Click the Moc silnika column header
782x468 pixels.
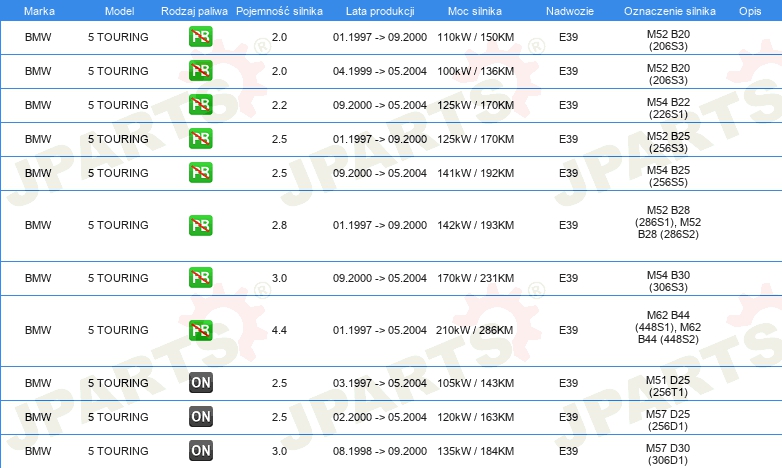tap(475, 11)
